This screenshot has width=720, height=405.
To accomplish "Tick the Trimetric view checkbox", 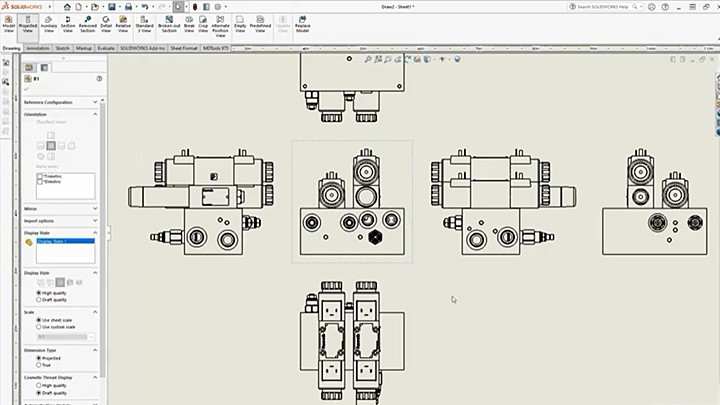I will click(x=39, y=176).
